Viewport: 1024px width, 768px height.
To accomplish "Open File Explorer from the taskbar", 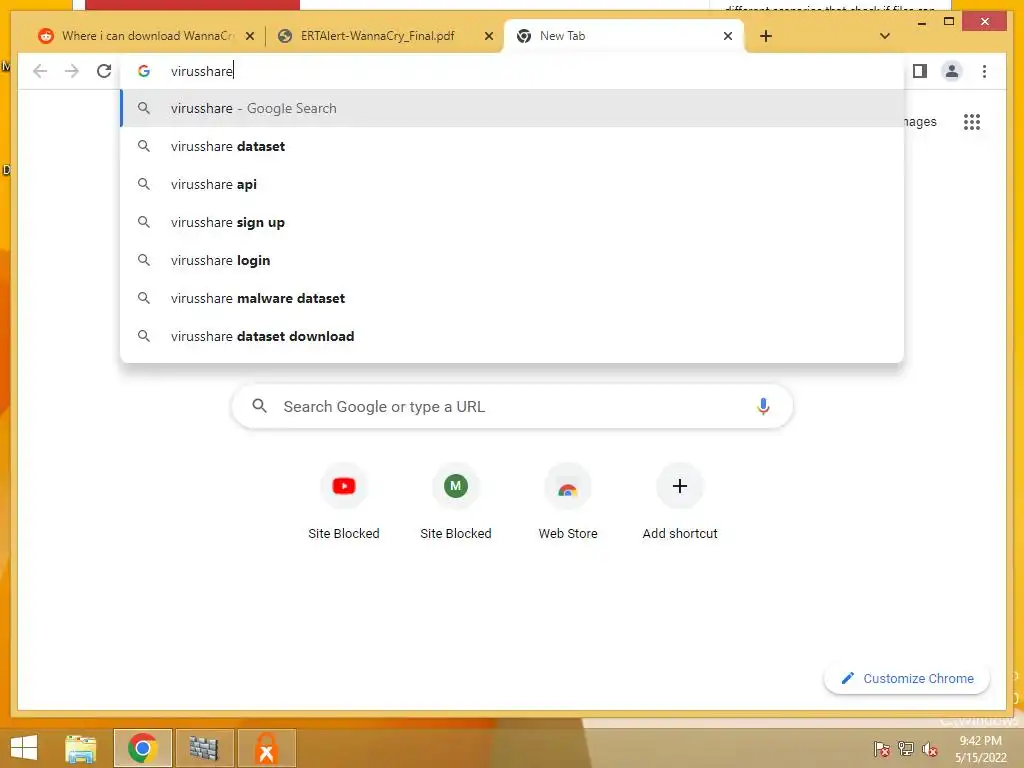I will [x=81, y=748].
